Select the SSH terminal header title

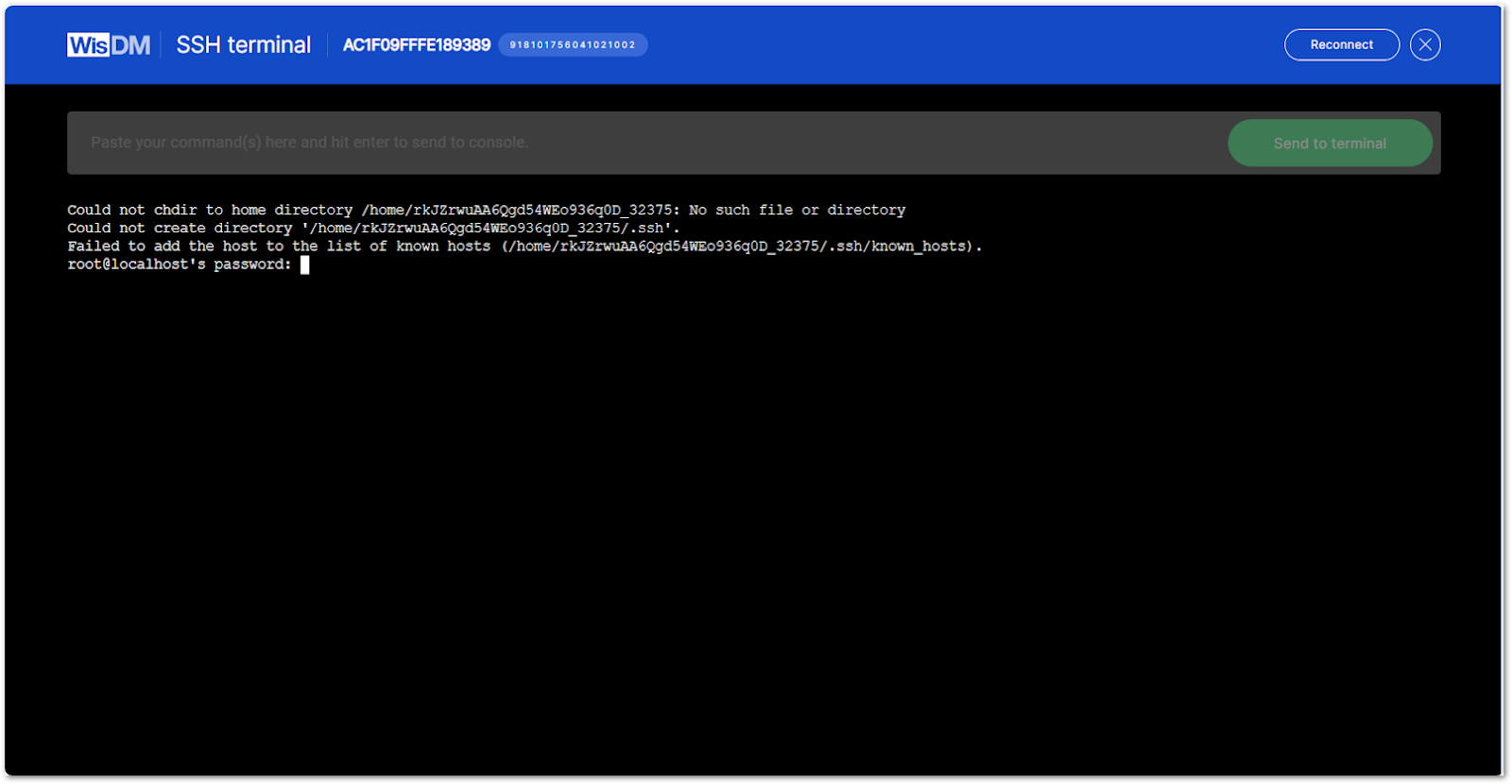(x=243, y=44)
